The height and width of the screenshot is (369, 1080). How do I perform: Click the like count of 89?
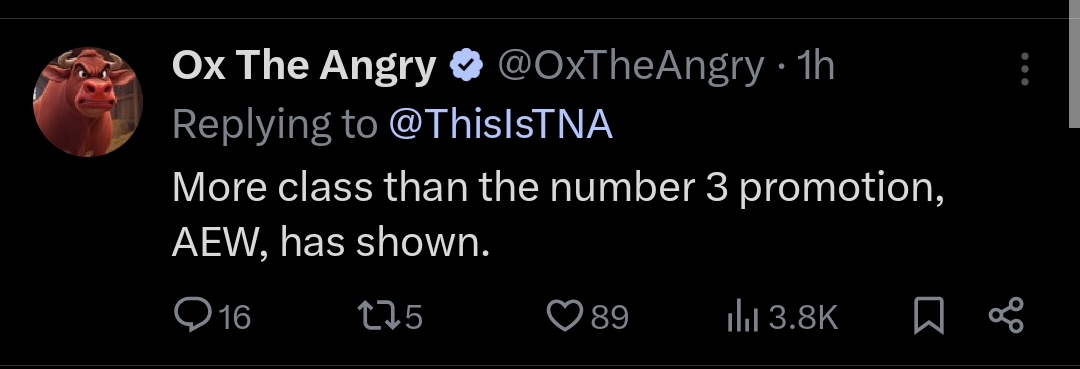pos(609,317)
